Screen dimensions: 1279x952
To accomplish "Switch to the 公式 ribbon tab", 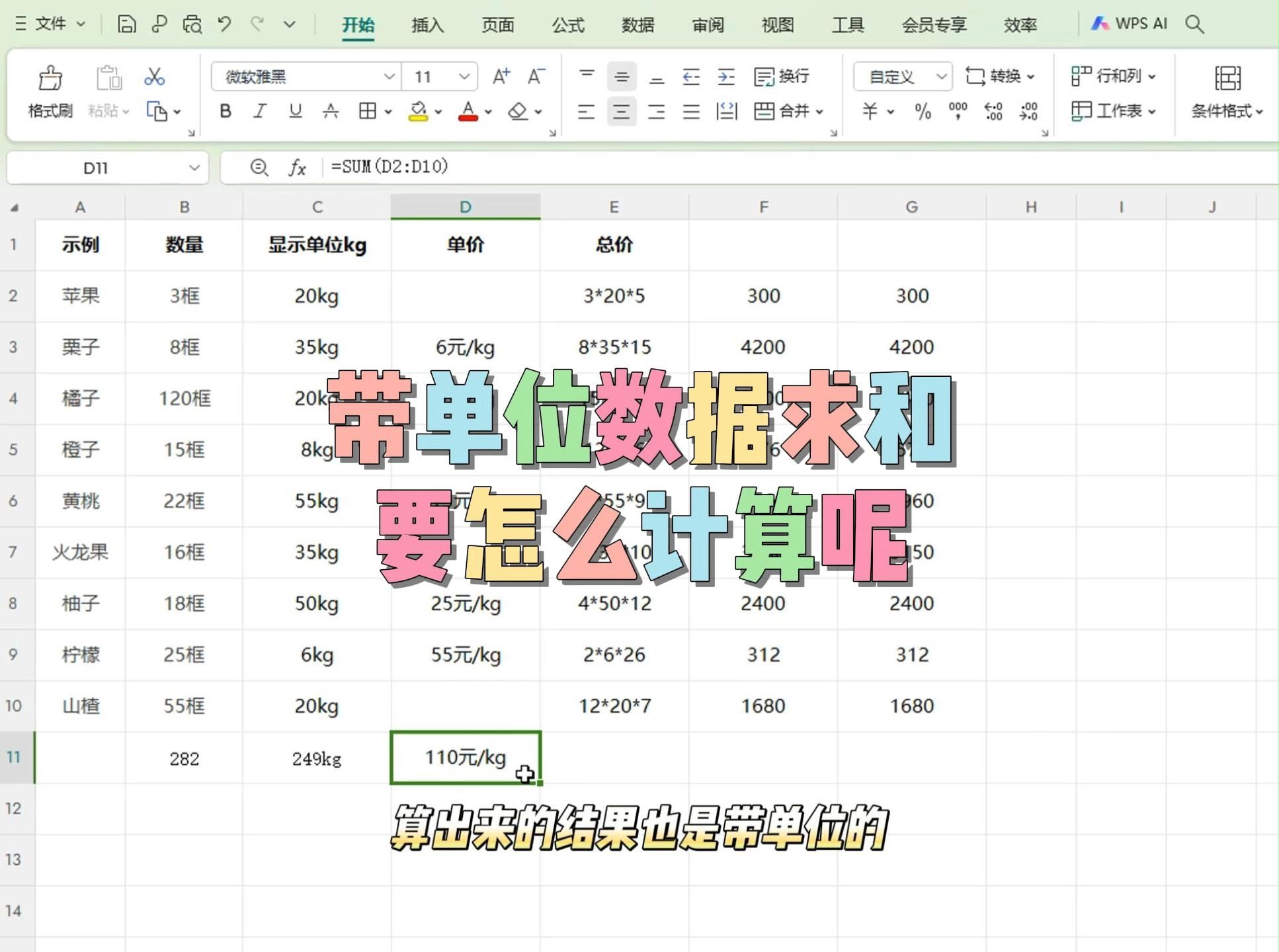I will click(x=567, y=25).
